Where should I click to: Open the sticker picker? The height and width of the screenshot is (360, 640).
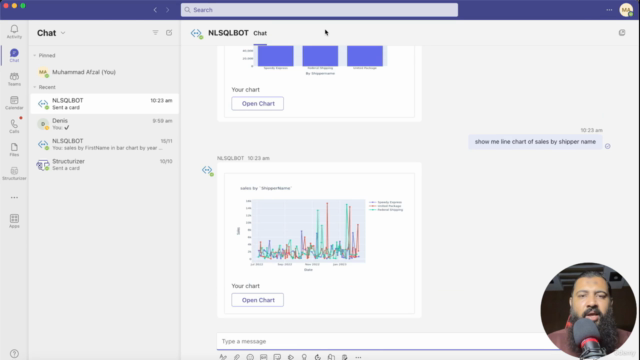click(x=277, y=357)
